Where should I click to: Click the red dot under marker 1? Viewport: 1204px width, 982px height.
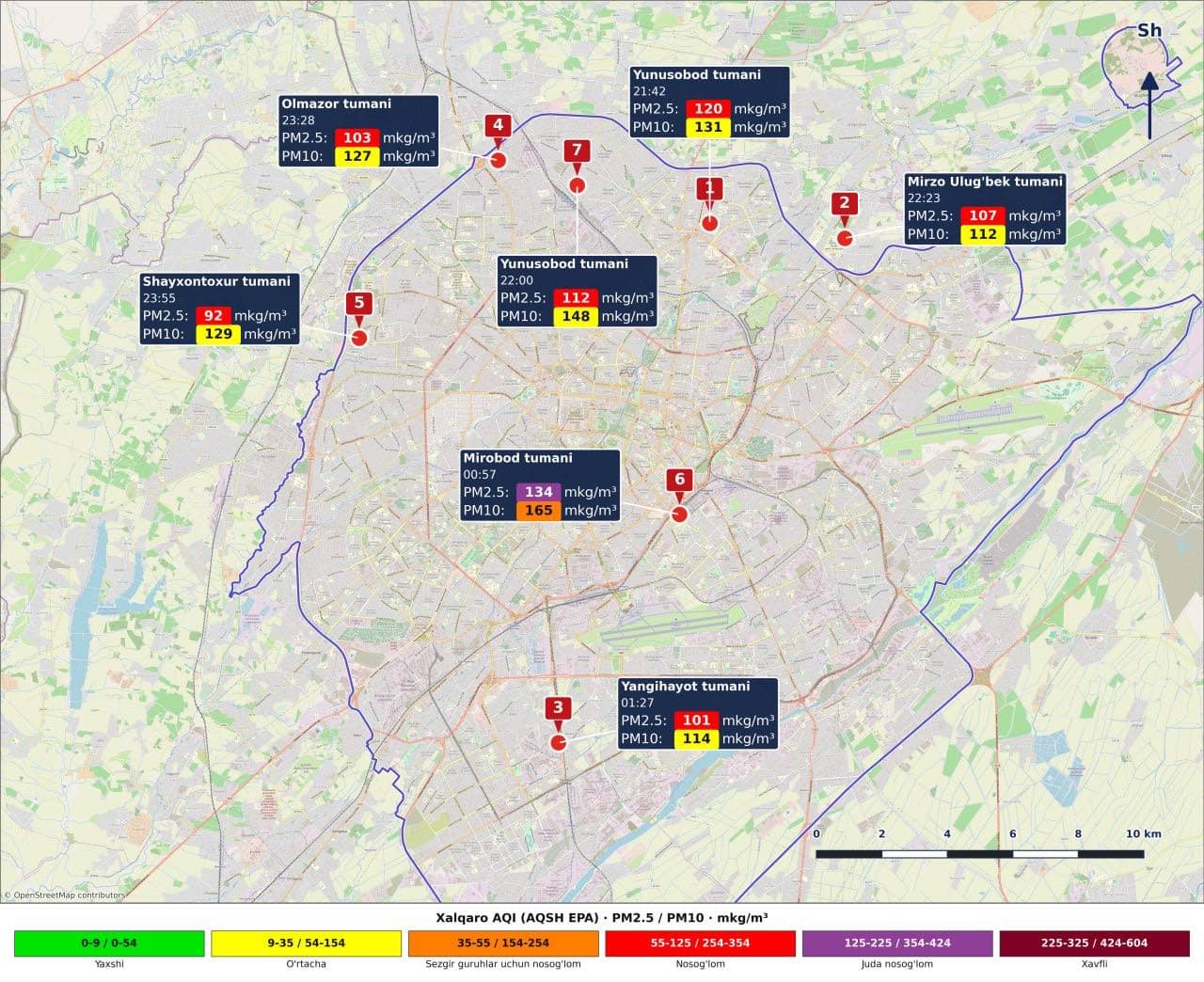[x=710, y=223]
